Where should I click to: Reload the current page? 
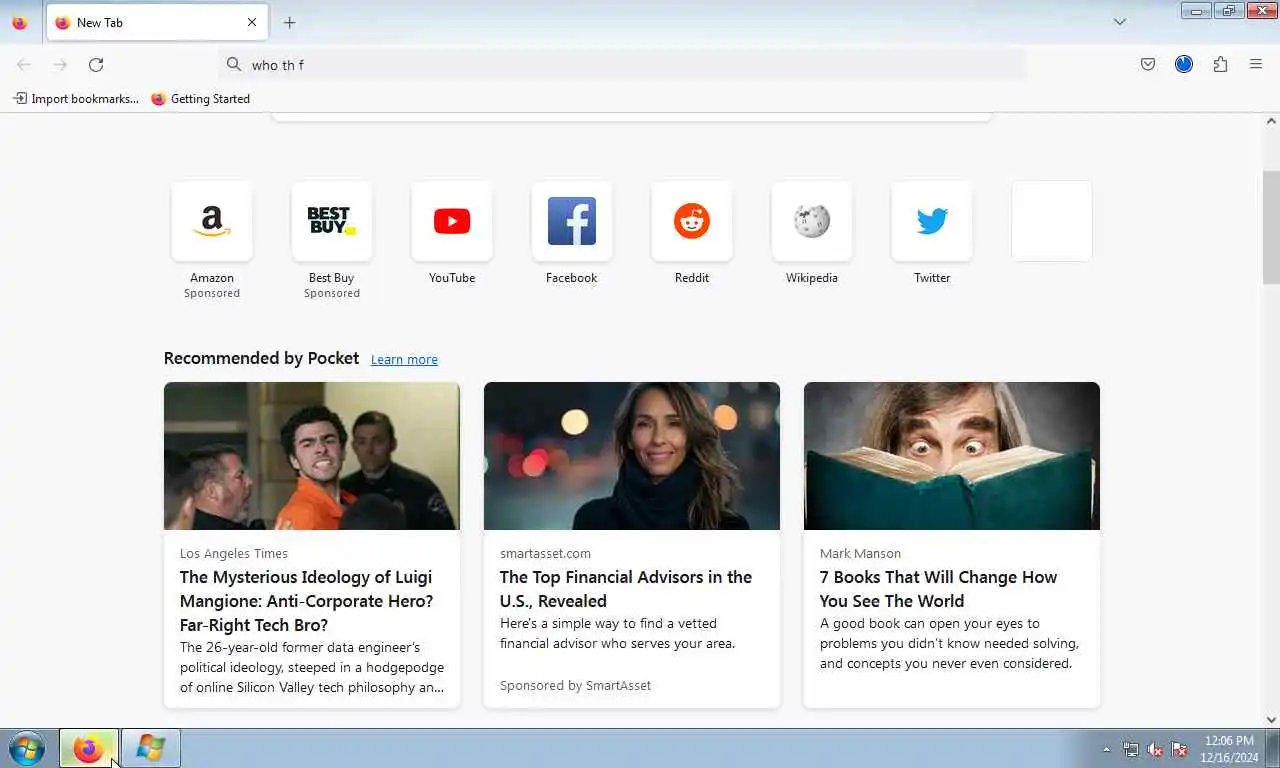click(96, 65)
